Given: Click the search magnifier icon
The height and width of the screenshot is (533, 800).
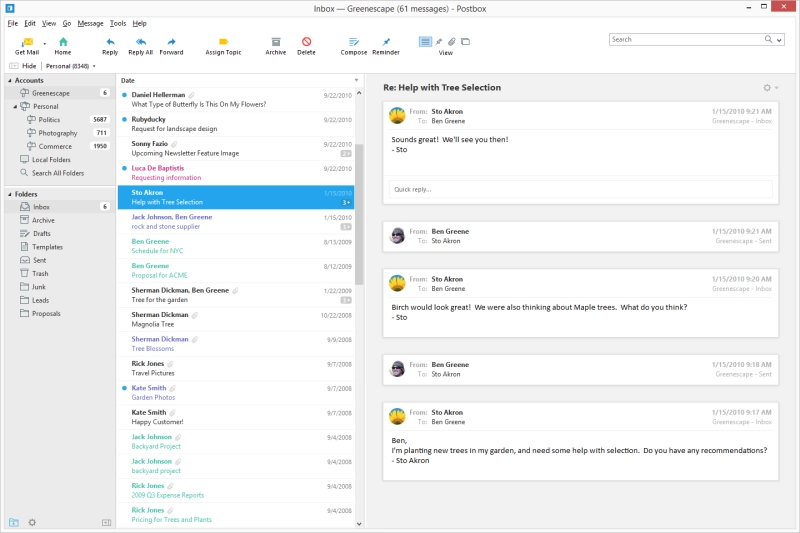Looking at the screenshot, I should coord(768,39).
